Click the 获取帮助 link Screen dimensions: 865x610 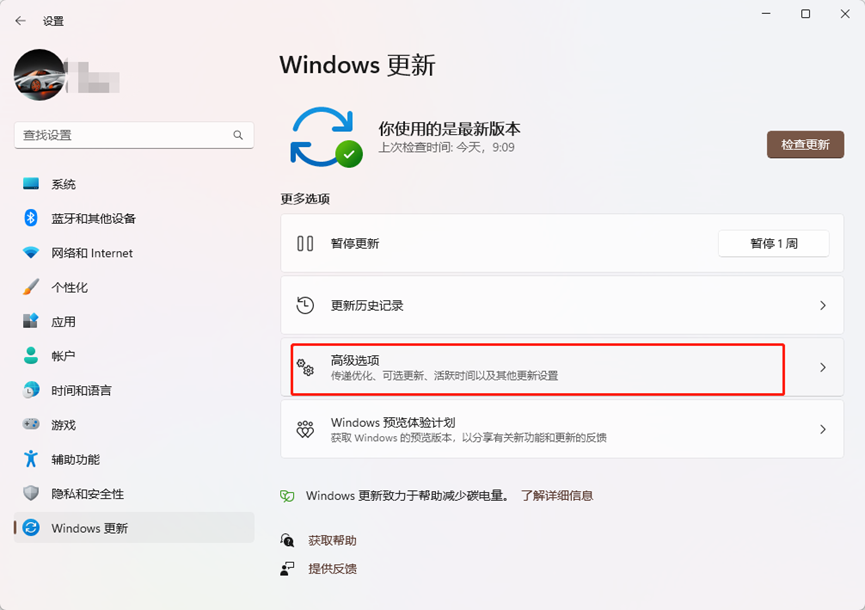332,540
